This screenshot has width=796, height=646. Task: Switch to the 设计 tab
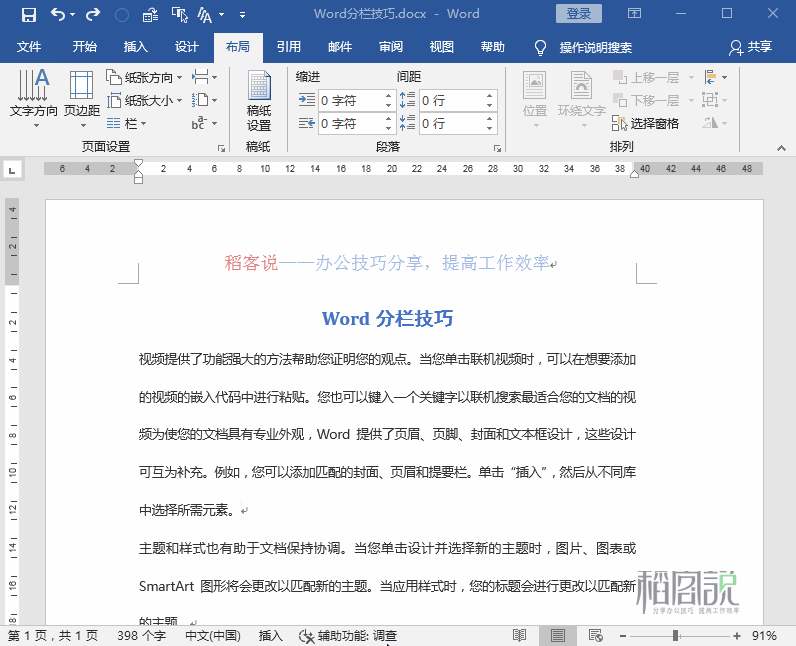point(186,47)
